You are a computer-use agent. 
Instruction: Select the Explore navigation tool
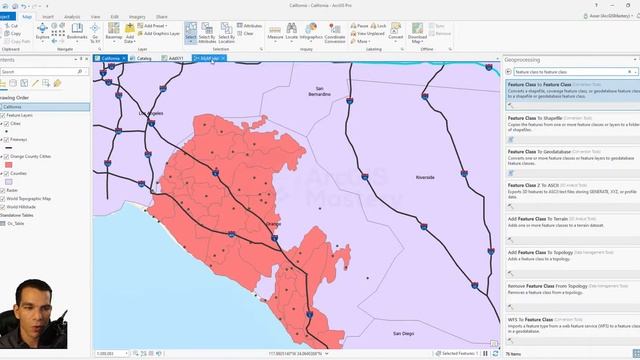point(42,31)
